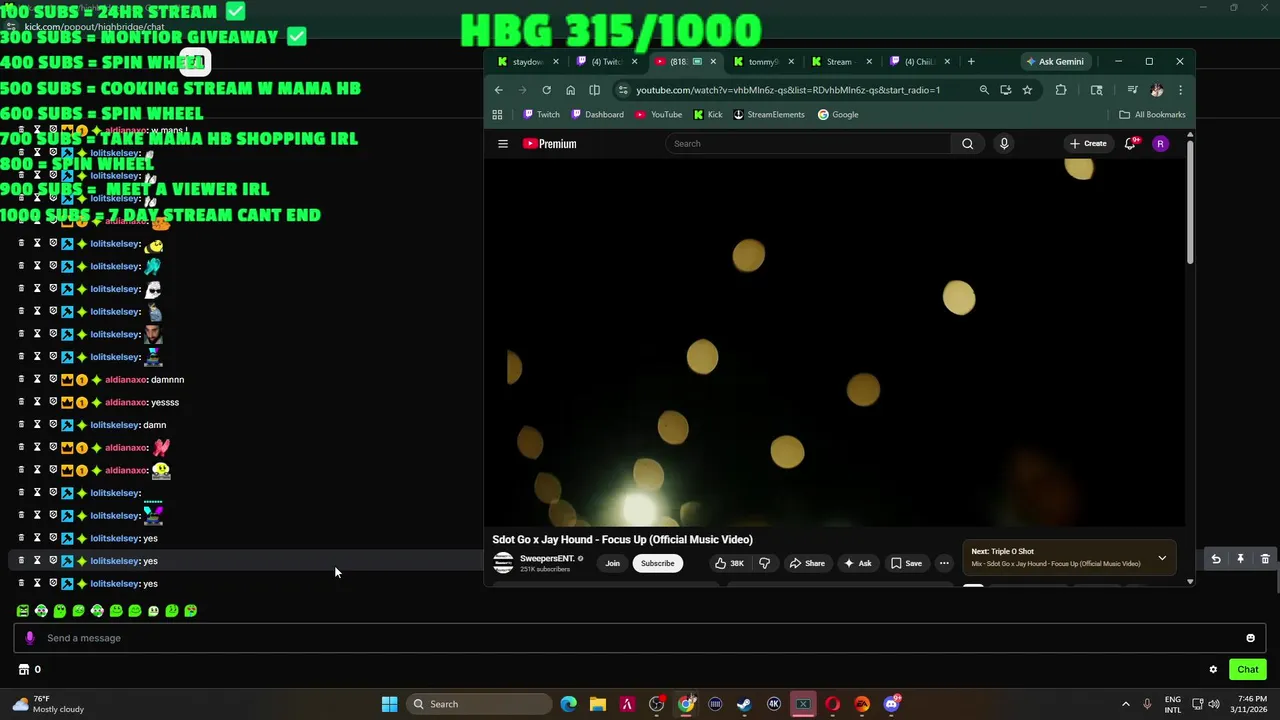This screenshot has height=720, width=1280.
Task: Click Join for SweepersENT channel
Action: 612,563
